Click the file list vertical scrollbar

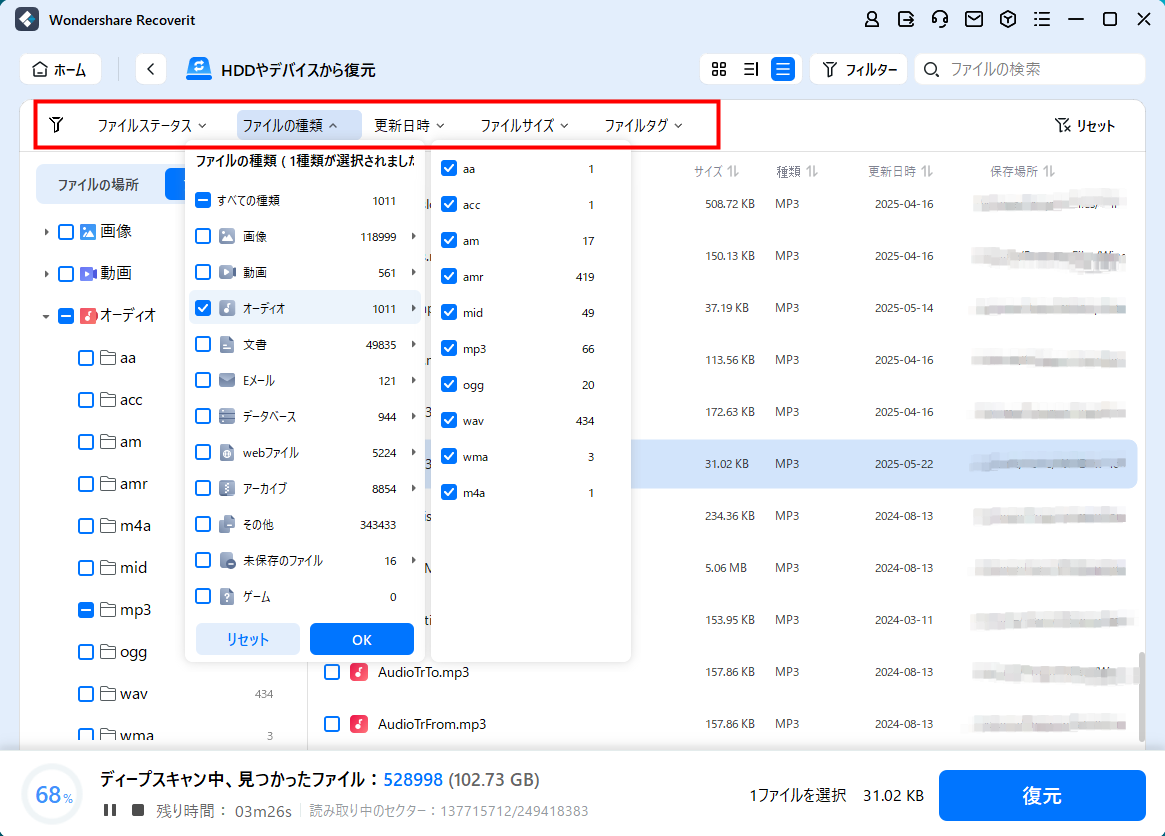coord(1143,696)
